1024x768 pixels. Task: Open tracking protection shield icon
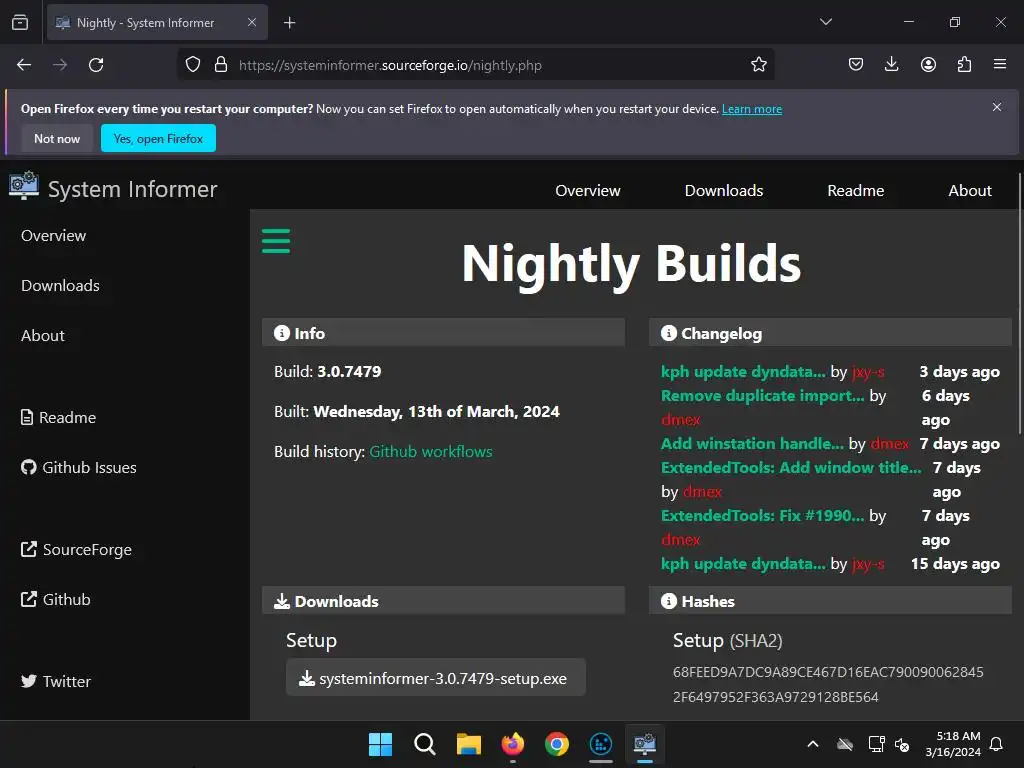tap(193, 65)
